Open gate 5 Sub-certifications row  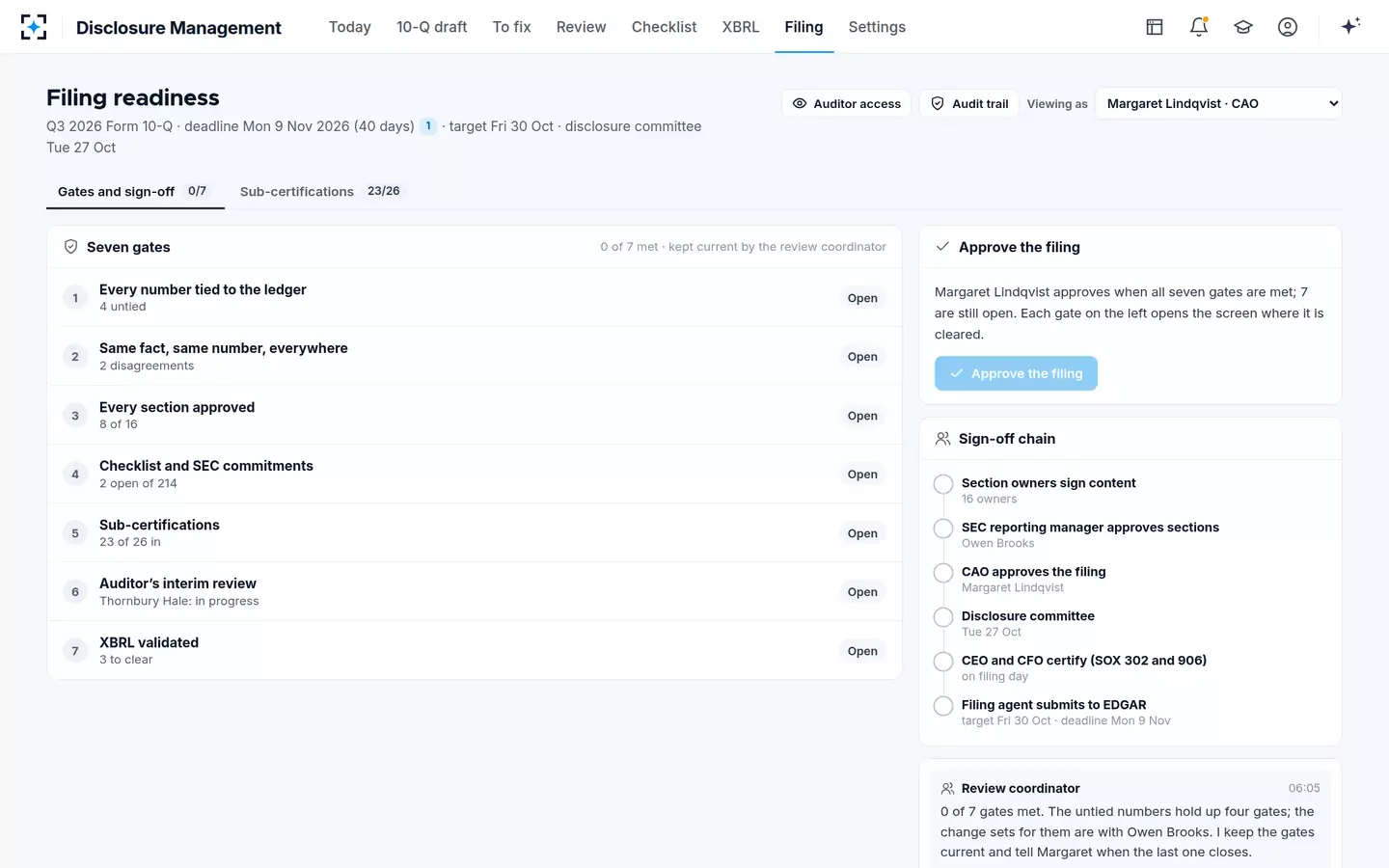pos(474,532)
